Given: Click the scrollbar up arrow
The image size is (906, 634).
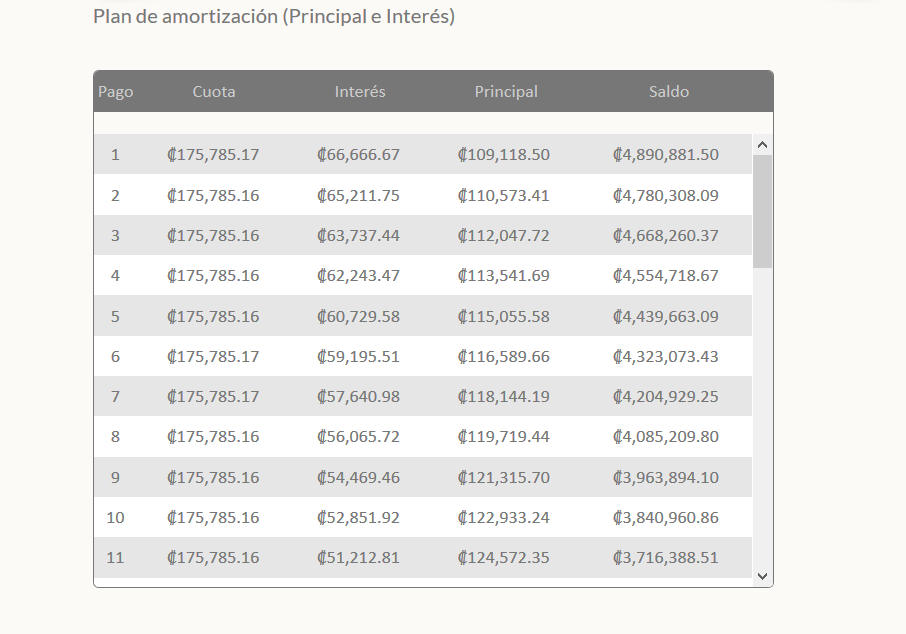Looking at the screenshot, I should [763, 145].
